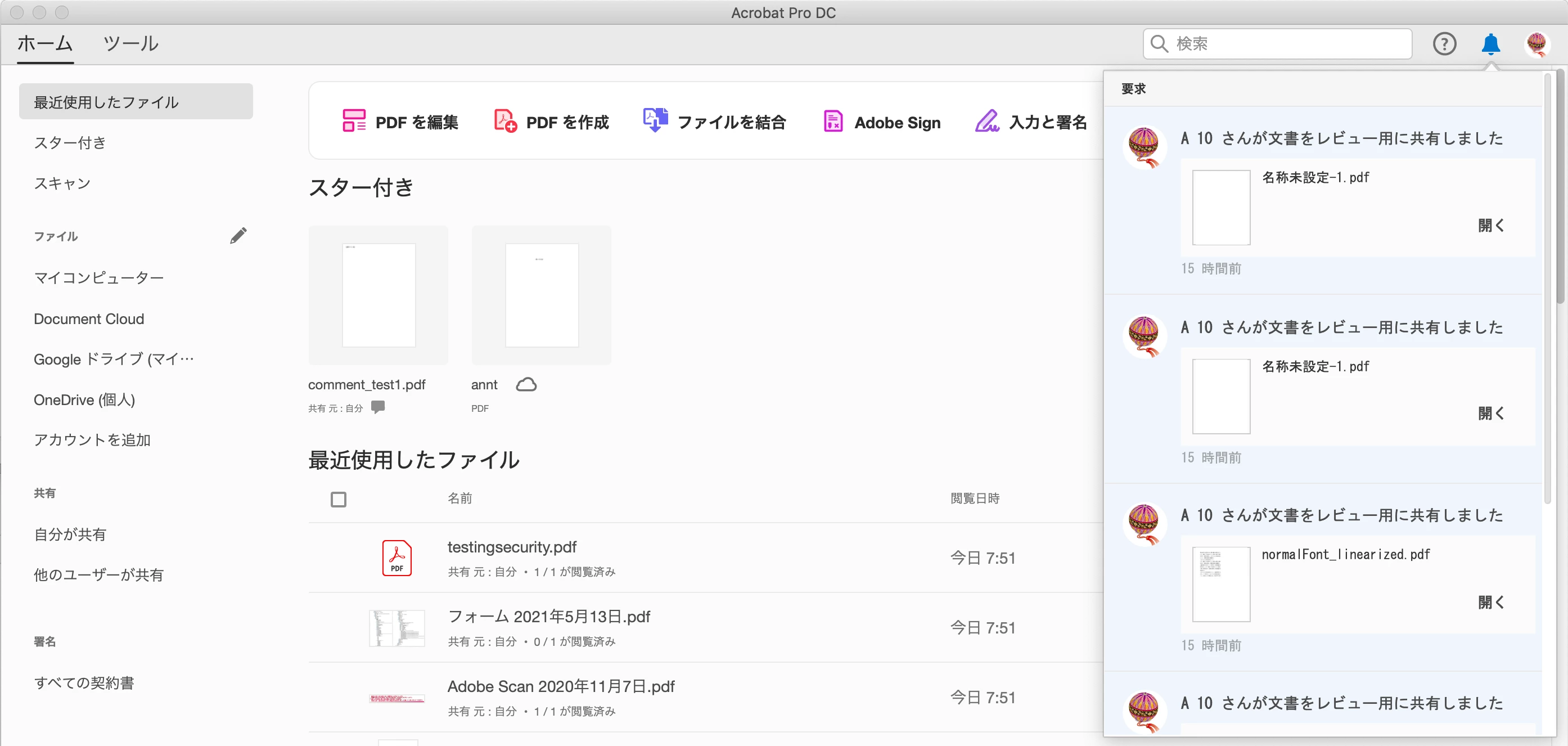
Task: Open スター付き in the left sidebar
Action: 70,142
